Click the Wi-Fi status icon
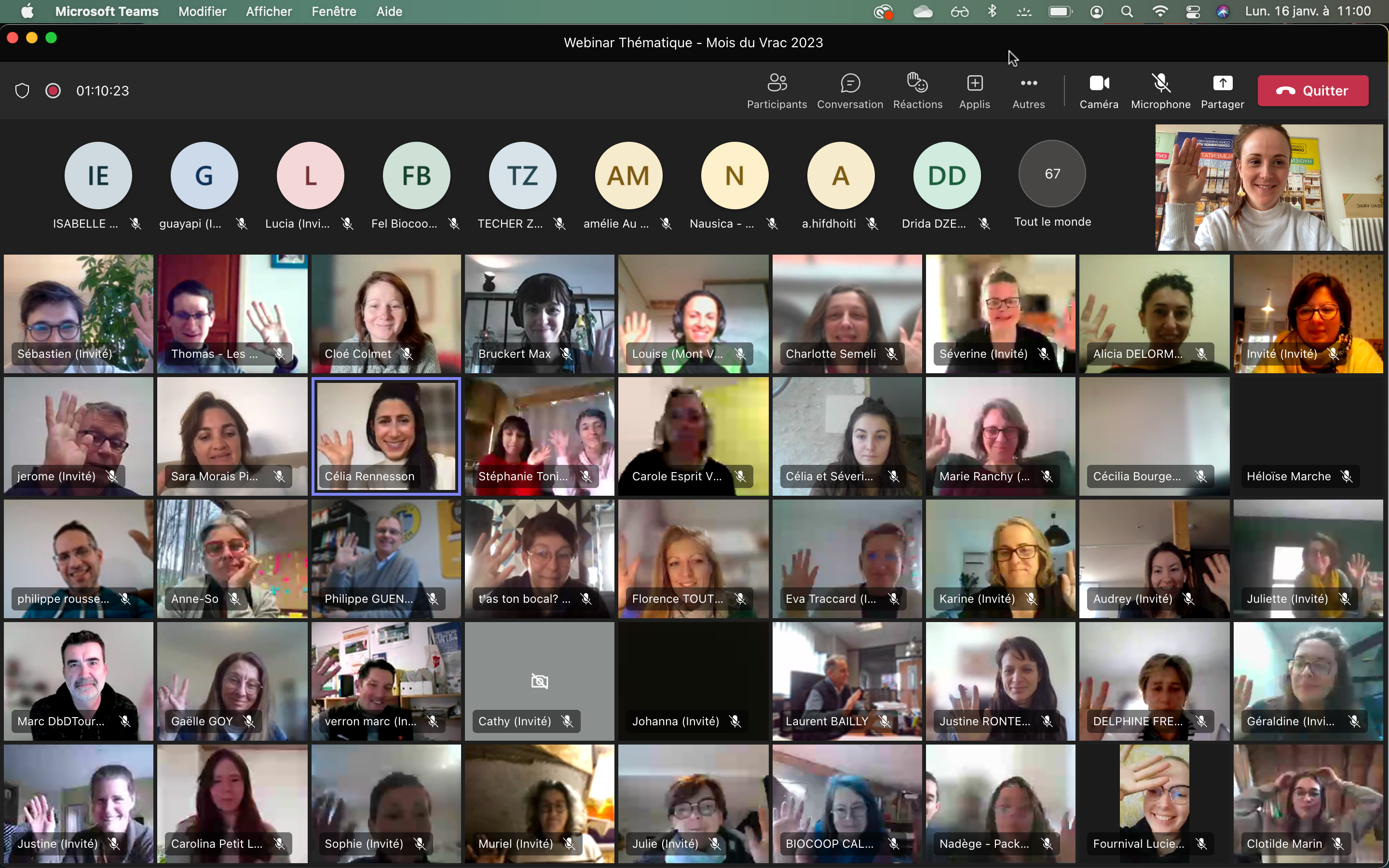The width and height of the screenshot is (1389, 868). 1160,12
